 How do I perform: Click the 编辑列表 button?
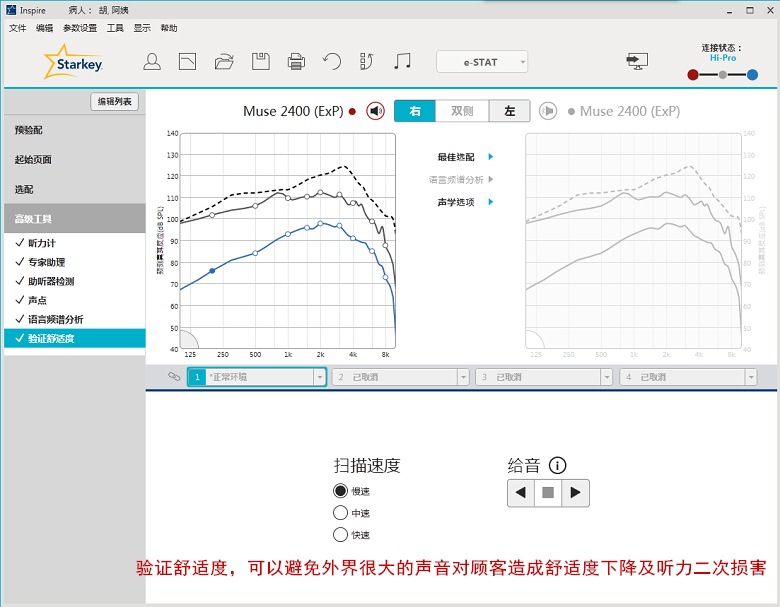pos(114,102)
